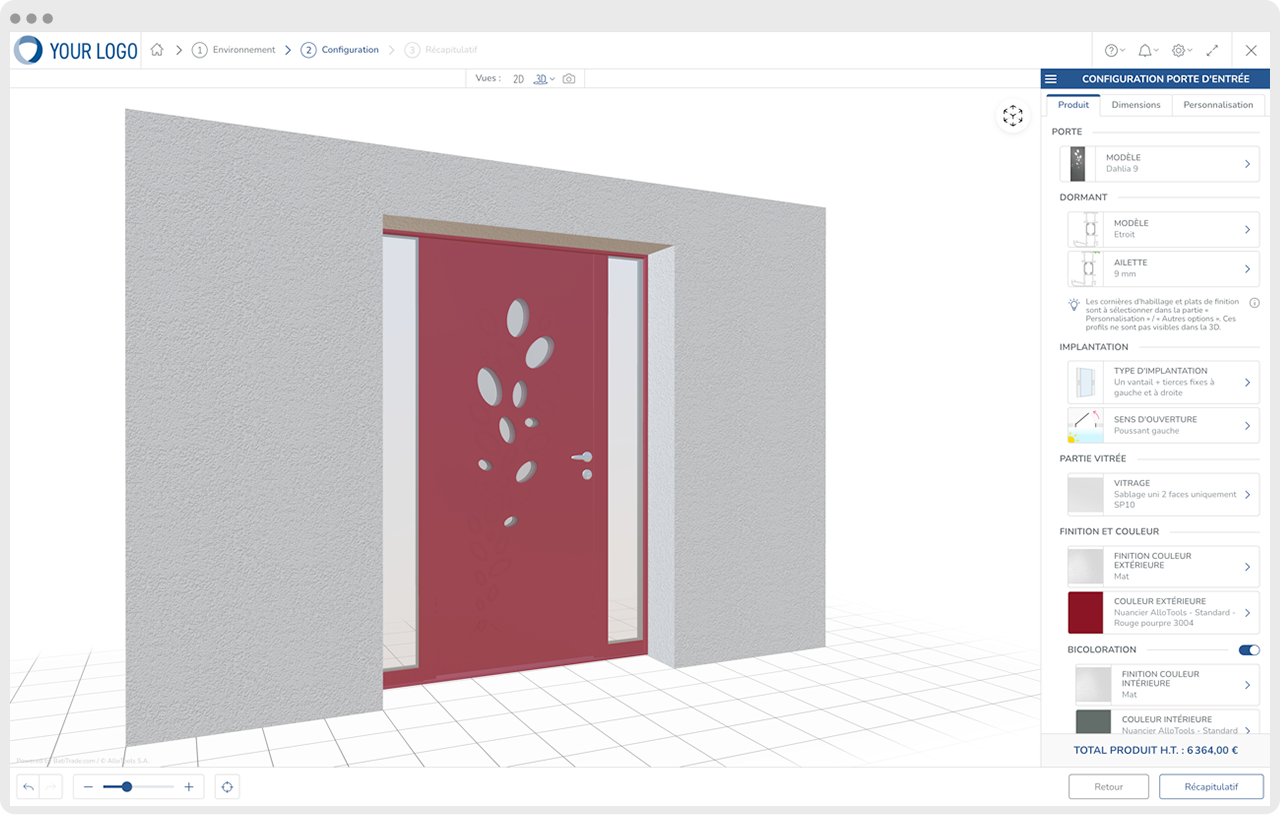Click the Récapitulatif button at the bottom
The image size is (1280, 815).
pyautogui.click(x=1211, y=787)
